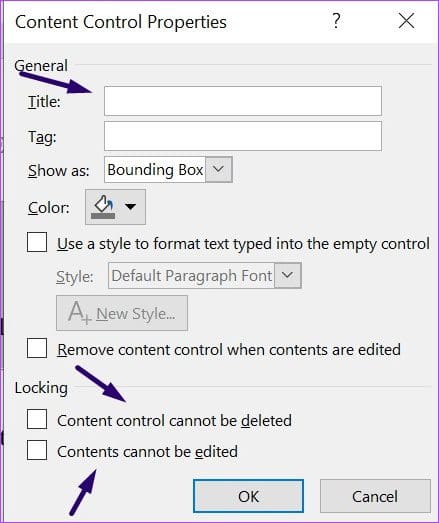Tick Content control cannot be deleted
This screenshot has width=439, height=523.
(37, 419)
